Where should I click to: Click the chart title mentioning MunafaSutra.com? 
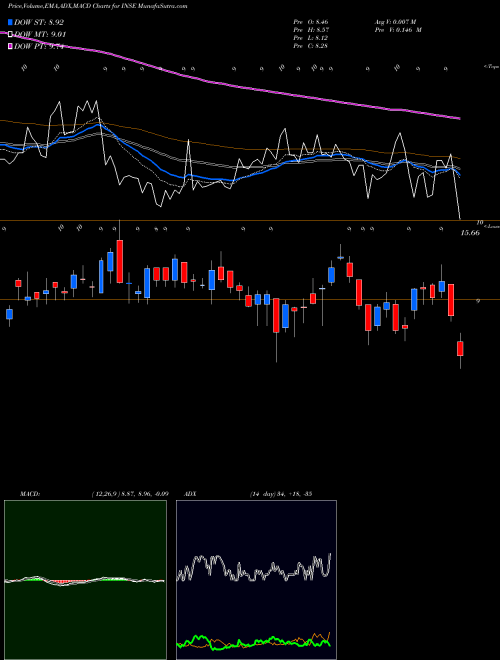pyautogui.click(x=97, y=6)
